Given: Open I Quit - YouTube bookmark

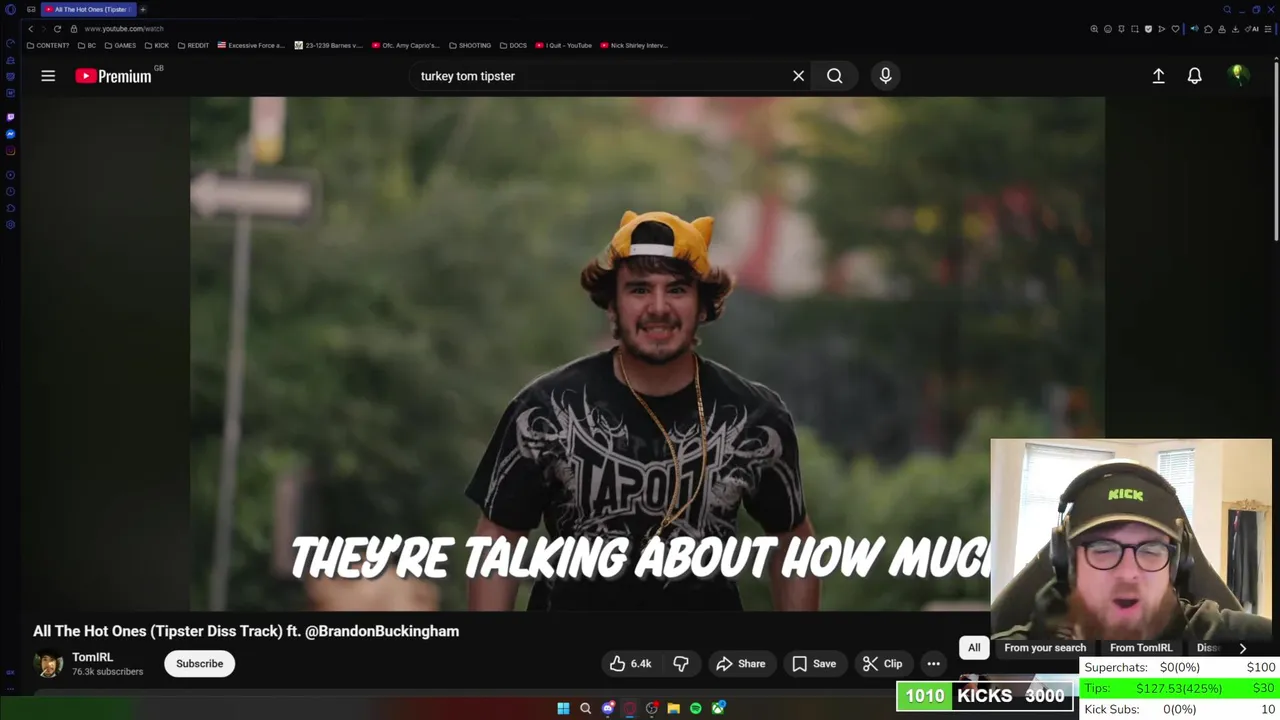Looking at the screenshot, I should tap(564, 45).
